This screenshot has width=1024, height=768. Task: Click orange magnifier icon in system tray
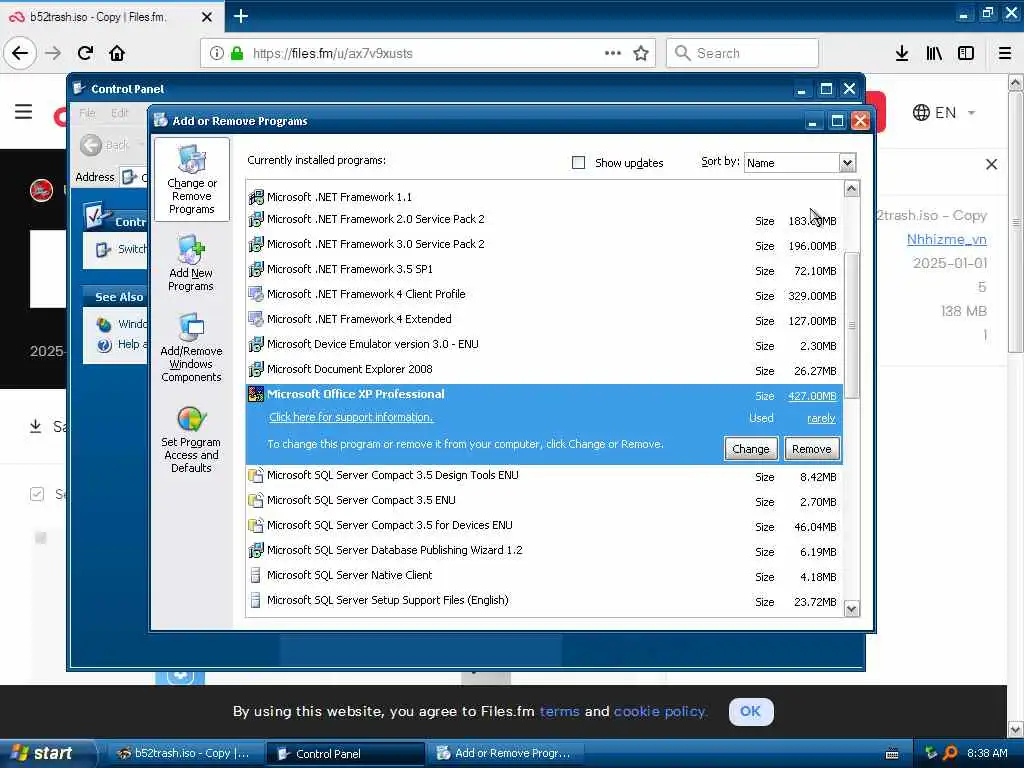(950, 753)
